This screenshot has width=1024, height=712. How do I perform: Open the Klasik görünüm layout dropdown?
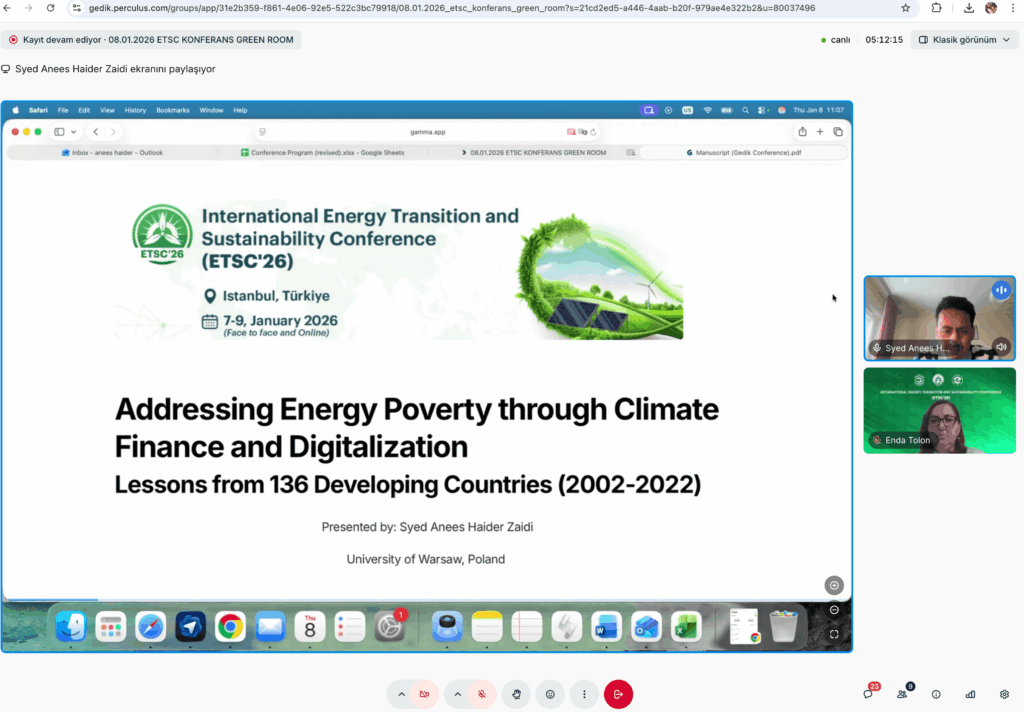point(964,40)
